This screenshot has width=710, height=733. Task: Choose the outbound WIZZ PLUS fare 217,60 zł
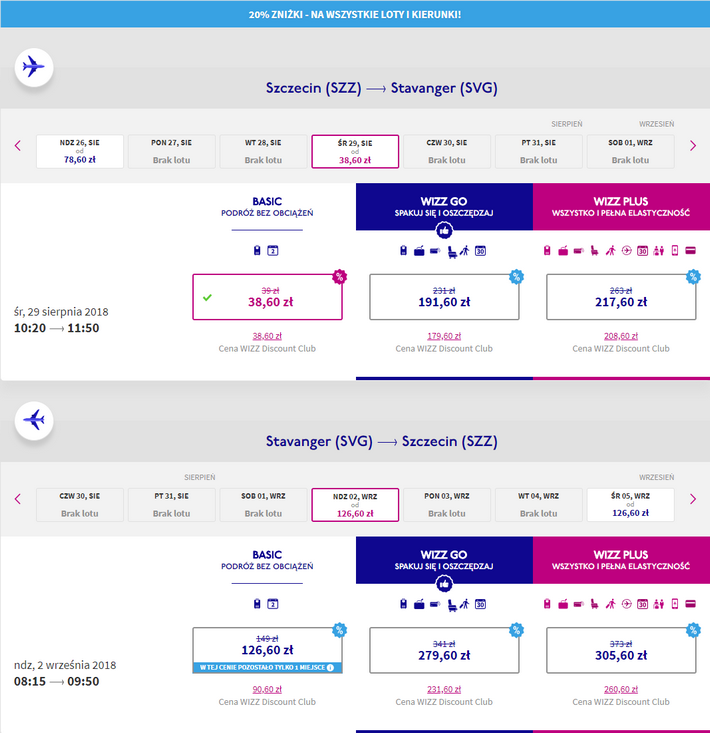coord(620,297)
